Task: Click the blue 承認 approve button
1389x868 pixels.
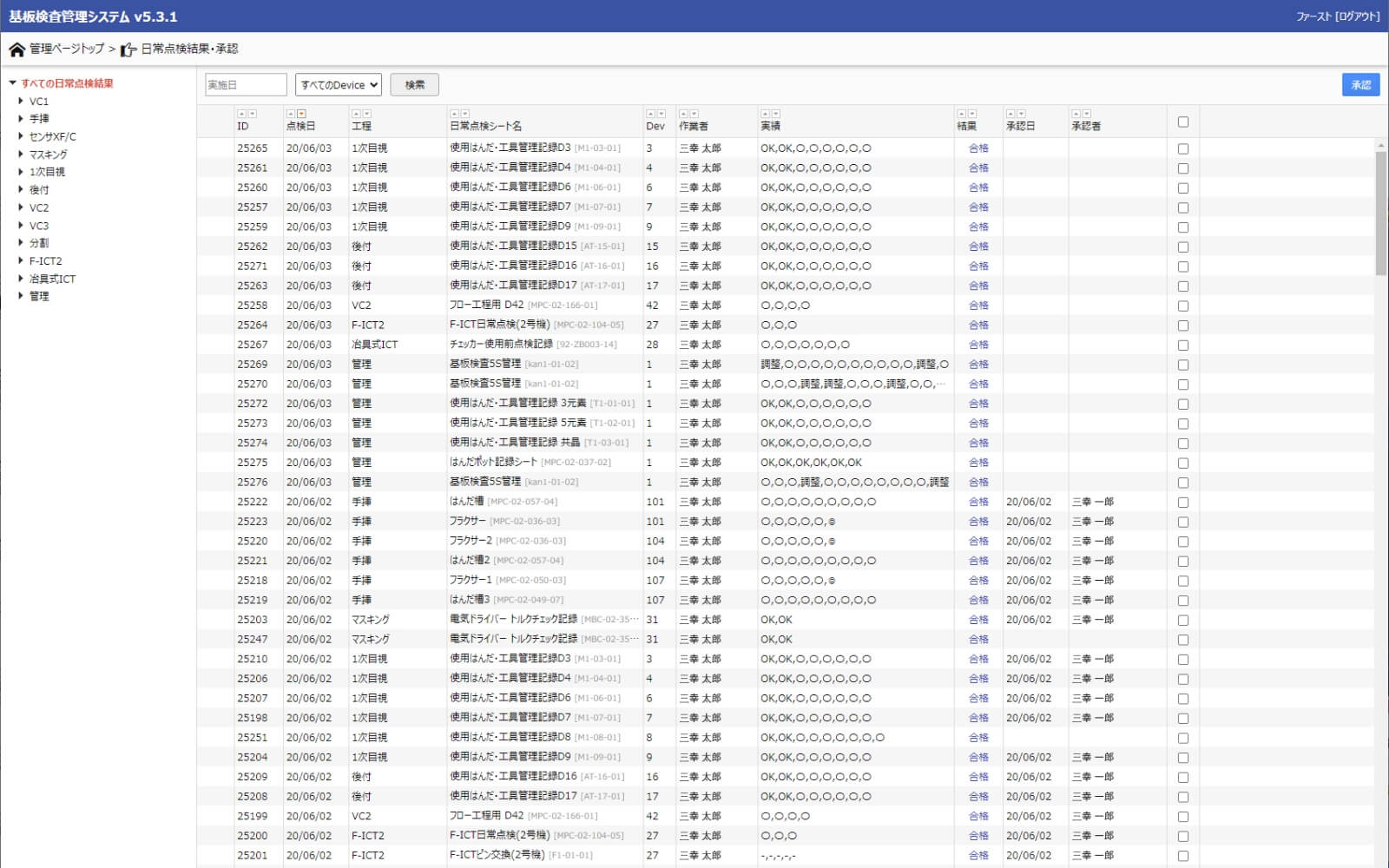Action: [1360, 84]
